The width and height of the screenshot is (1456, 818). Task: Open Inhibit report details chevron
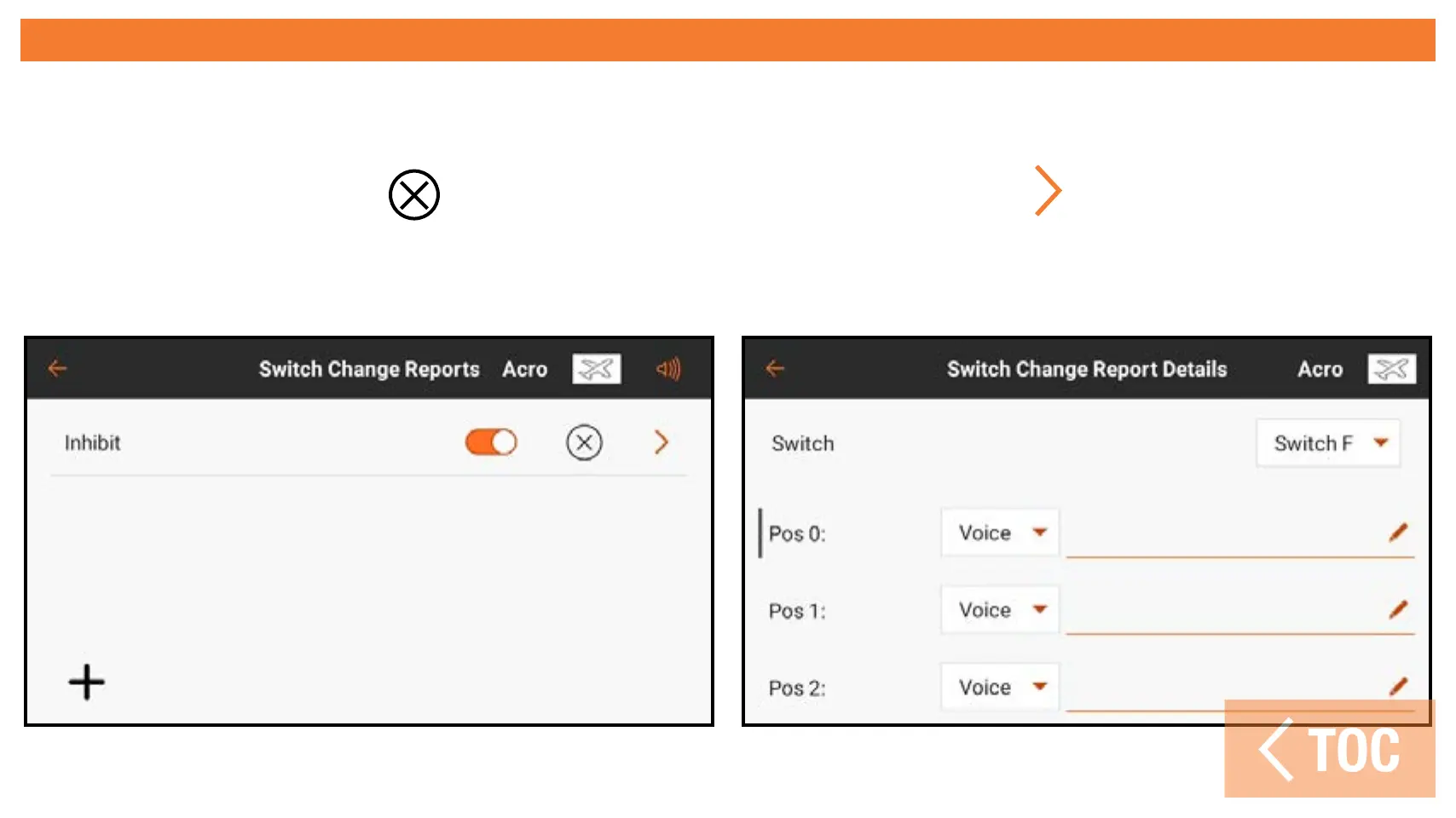pyautogui.click(x=661, y=442)
